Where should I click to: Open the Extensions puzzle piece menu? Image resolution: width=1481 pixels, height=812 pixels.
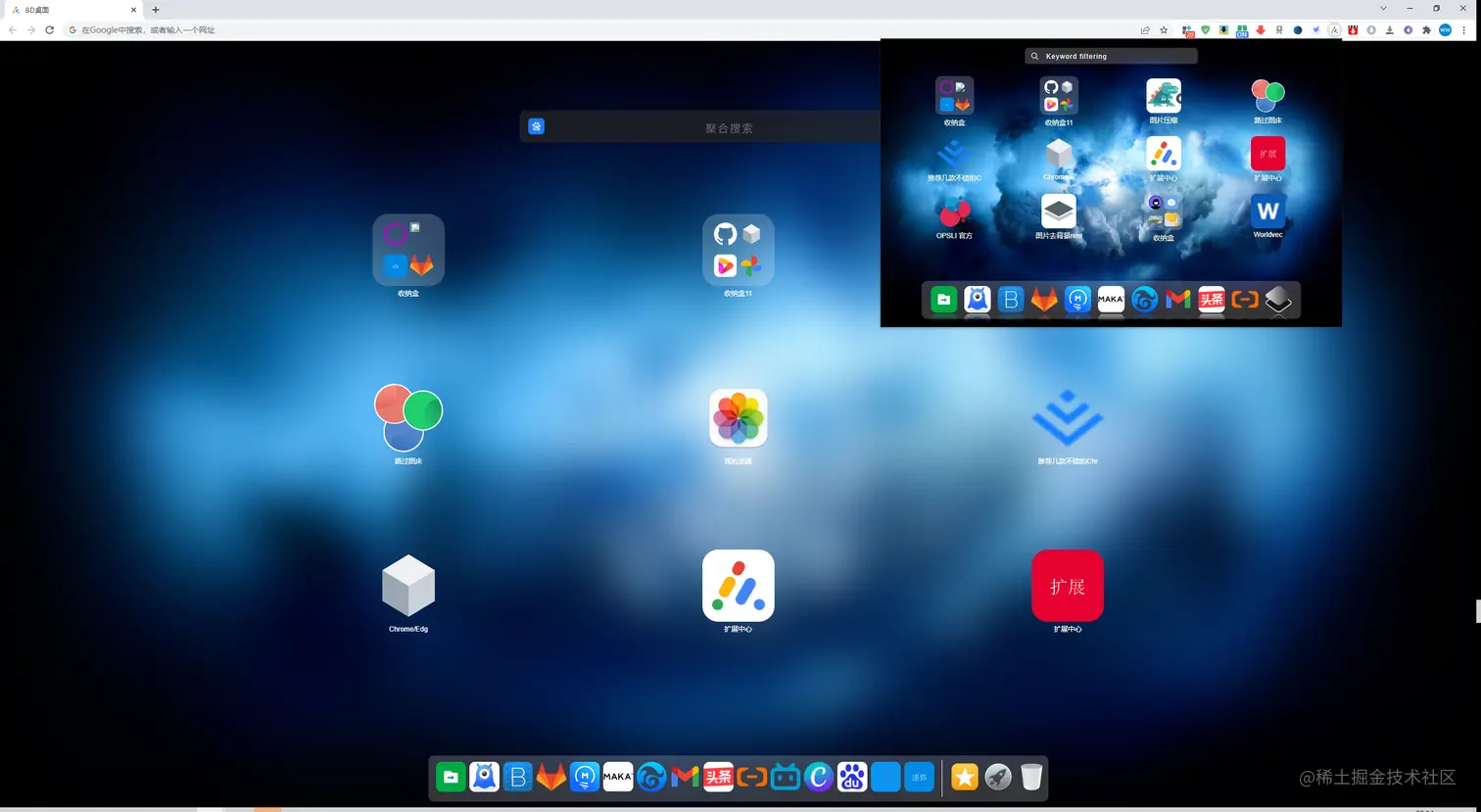tap(1426, 30)
